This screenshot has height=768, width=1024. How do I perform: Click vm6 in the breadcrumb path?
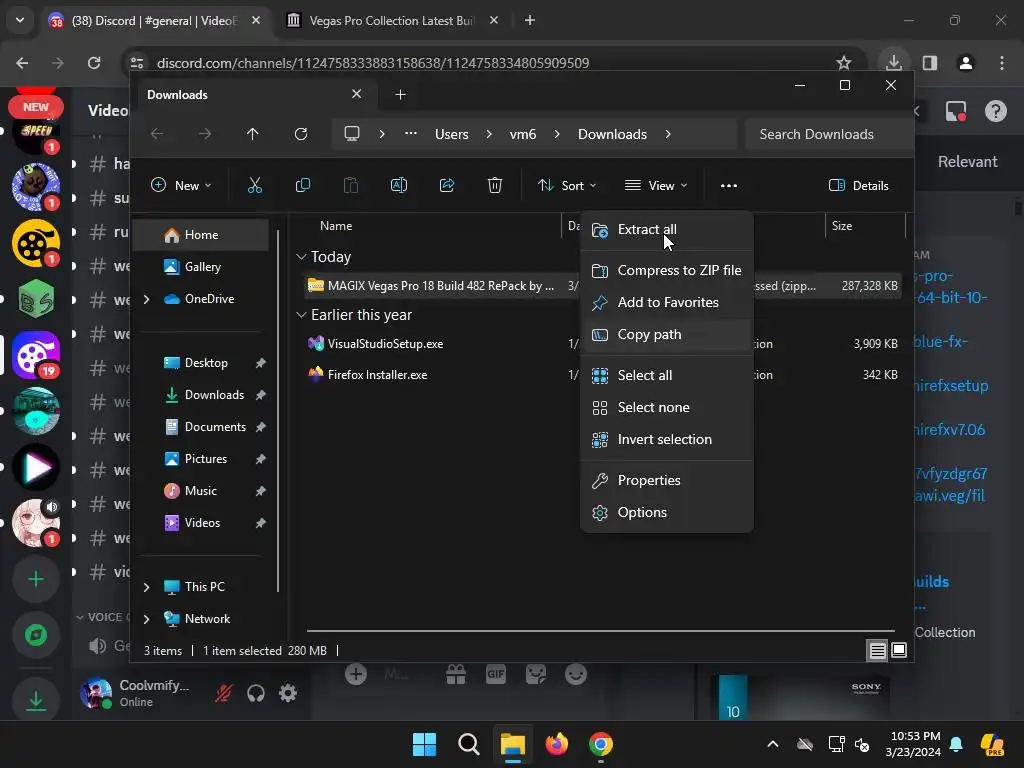[522, 135]
